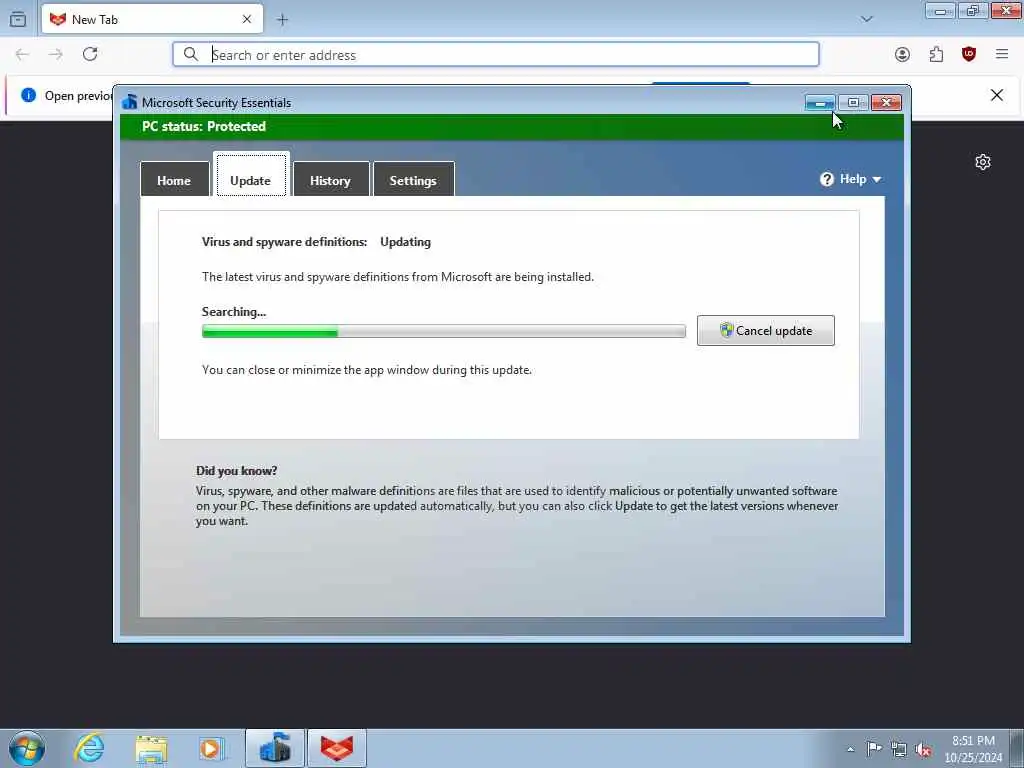Click the New Tab browser tab
This screenshot has height=768, width=1024.
click(152, 20)
